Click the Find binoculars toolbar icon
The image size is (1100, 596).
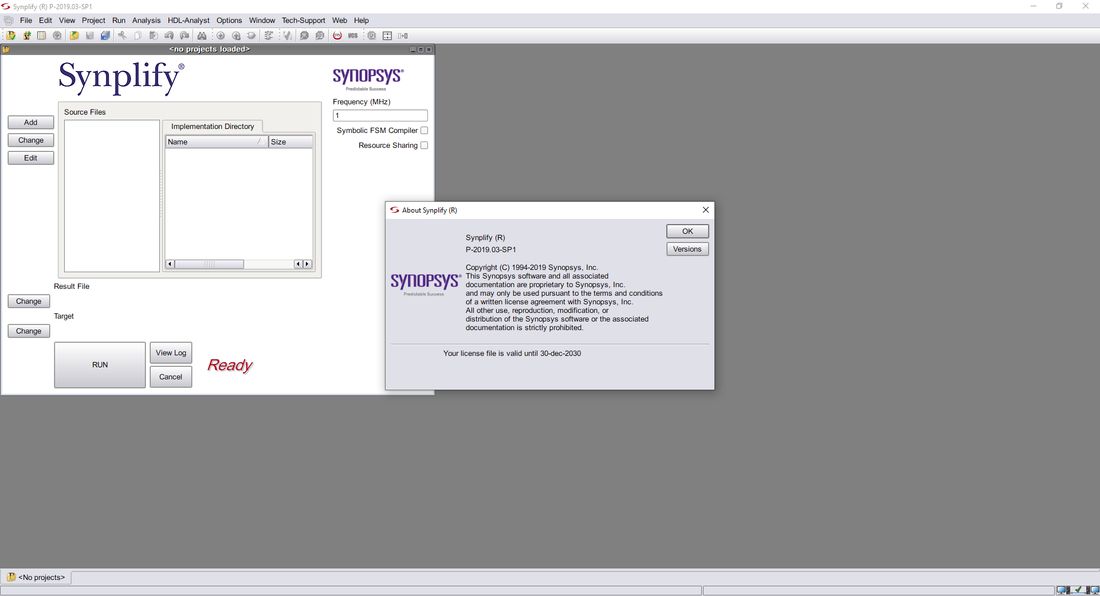point(201,35)
